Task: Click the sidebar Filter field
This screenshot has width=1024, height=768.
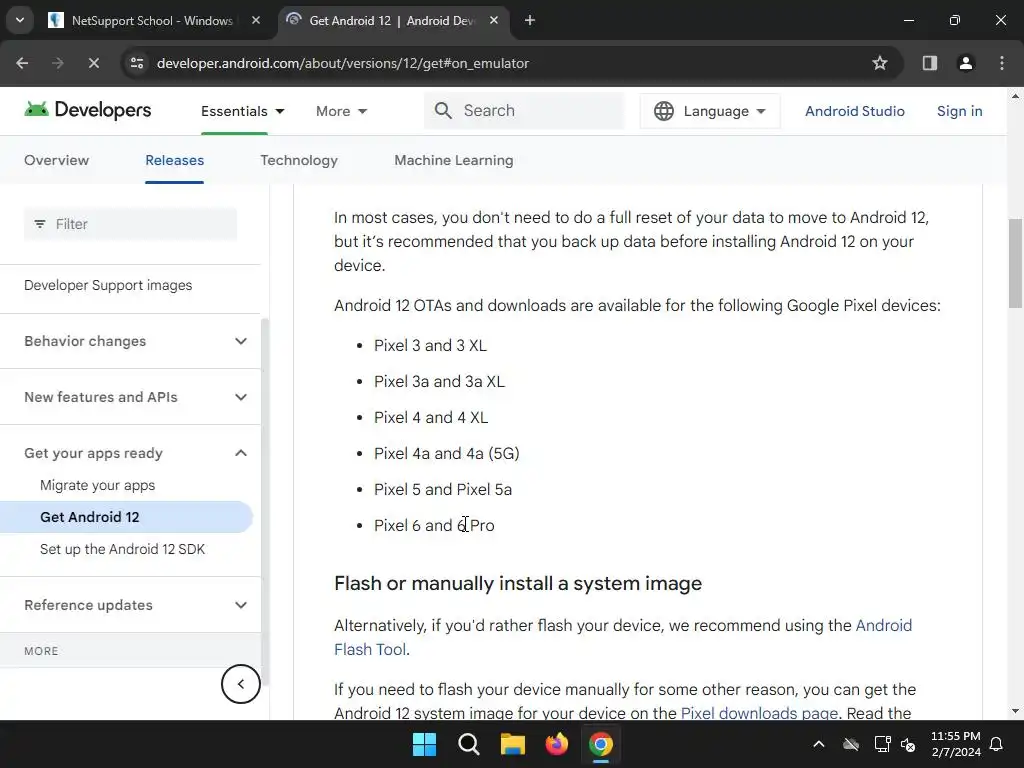Action: coord(130,224)
